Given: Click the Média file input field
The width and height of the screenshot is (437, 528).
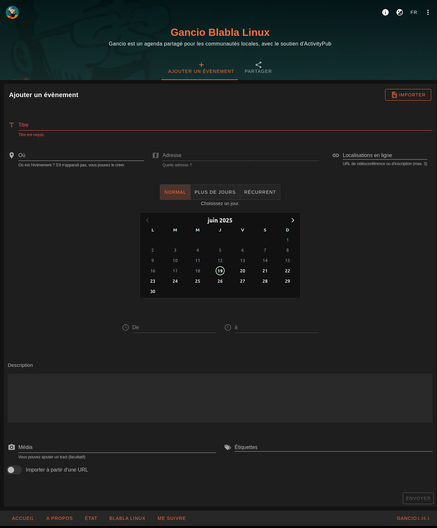Looking at the screenshot, I should pos(117,447).
